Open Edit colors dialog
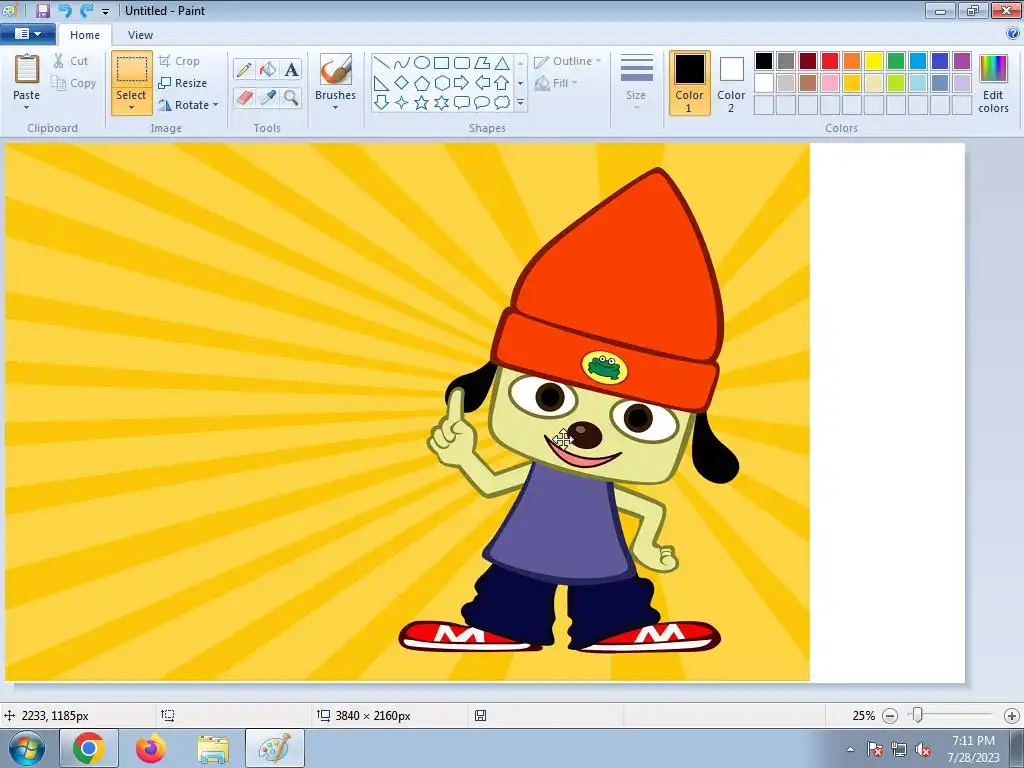 (993, 83)
